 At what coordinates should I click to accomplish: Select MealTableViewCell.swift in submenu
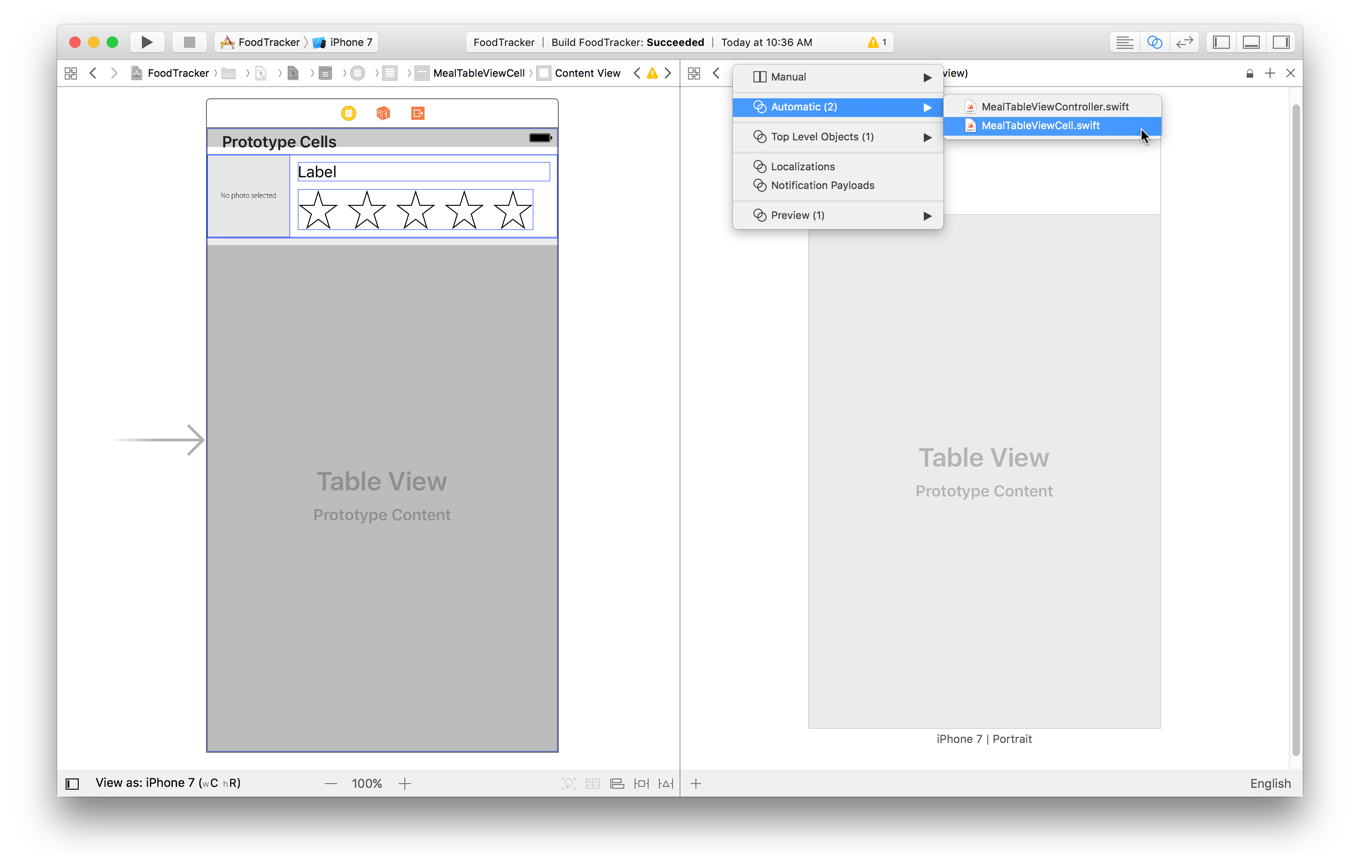point(1053,126)
